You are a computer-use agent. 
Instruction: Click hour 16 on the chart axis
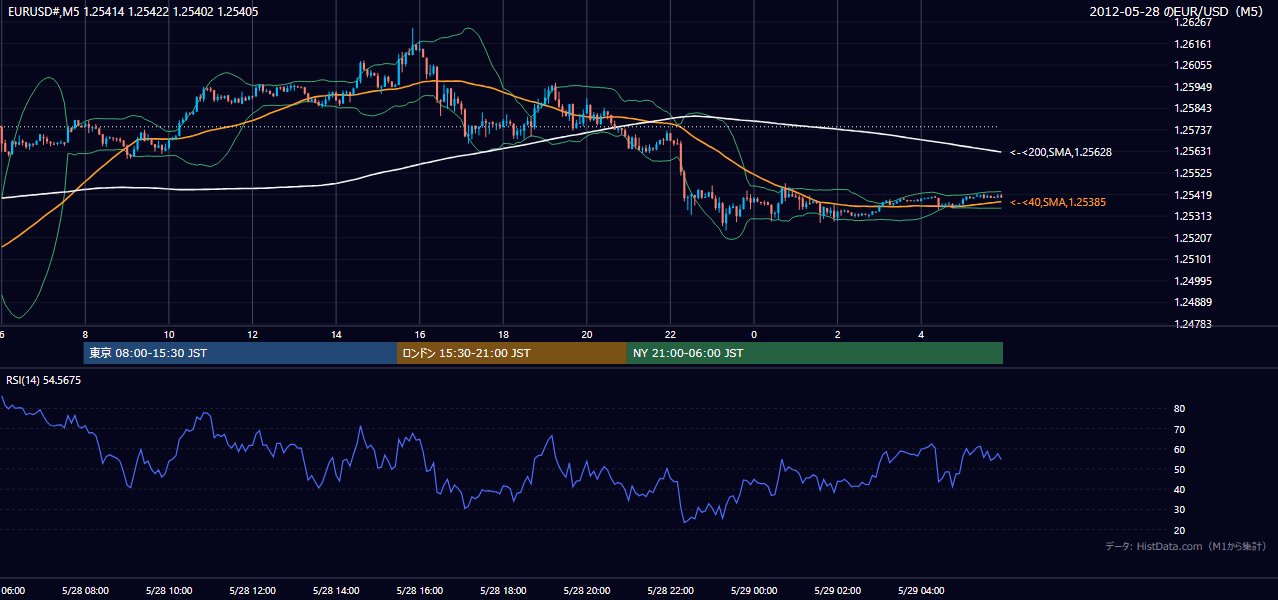point(420,334)
